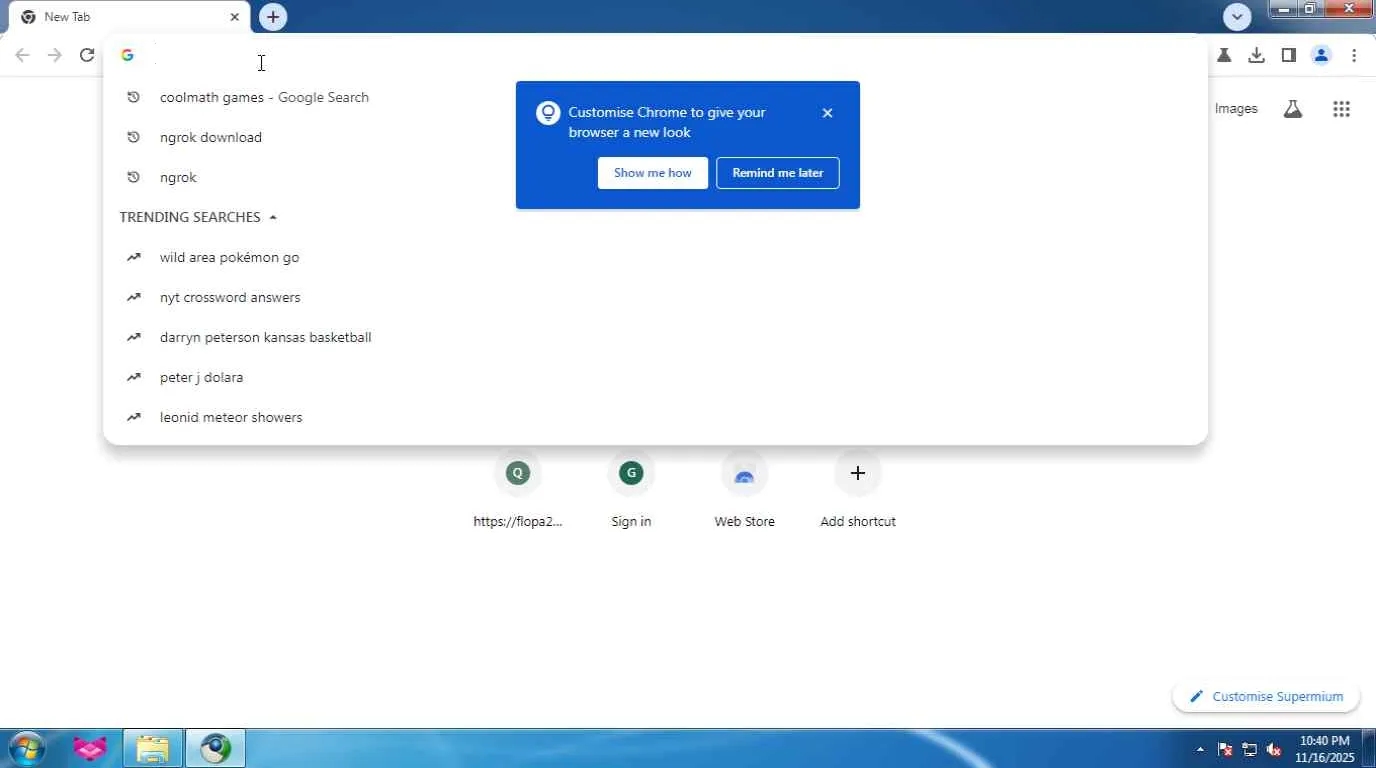Click the Show desktop strip

[1369, 749]
